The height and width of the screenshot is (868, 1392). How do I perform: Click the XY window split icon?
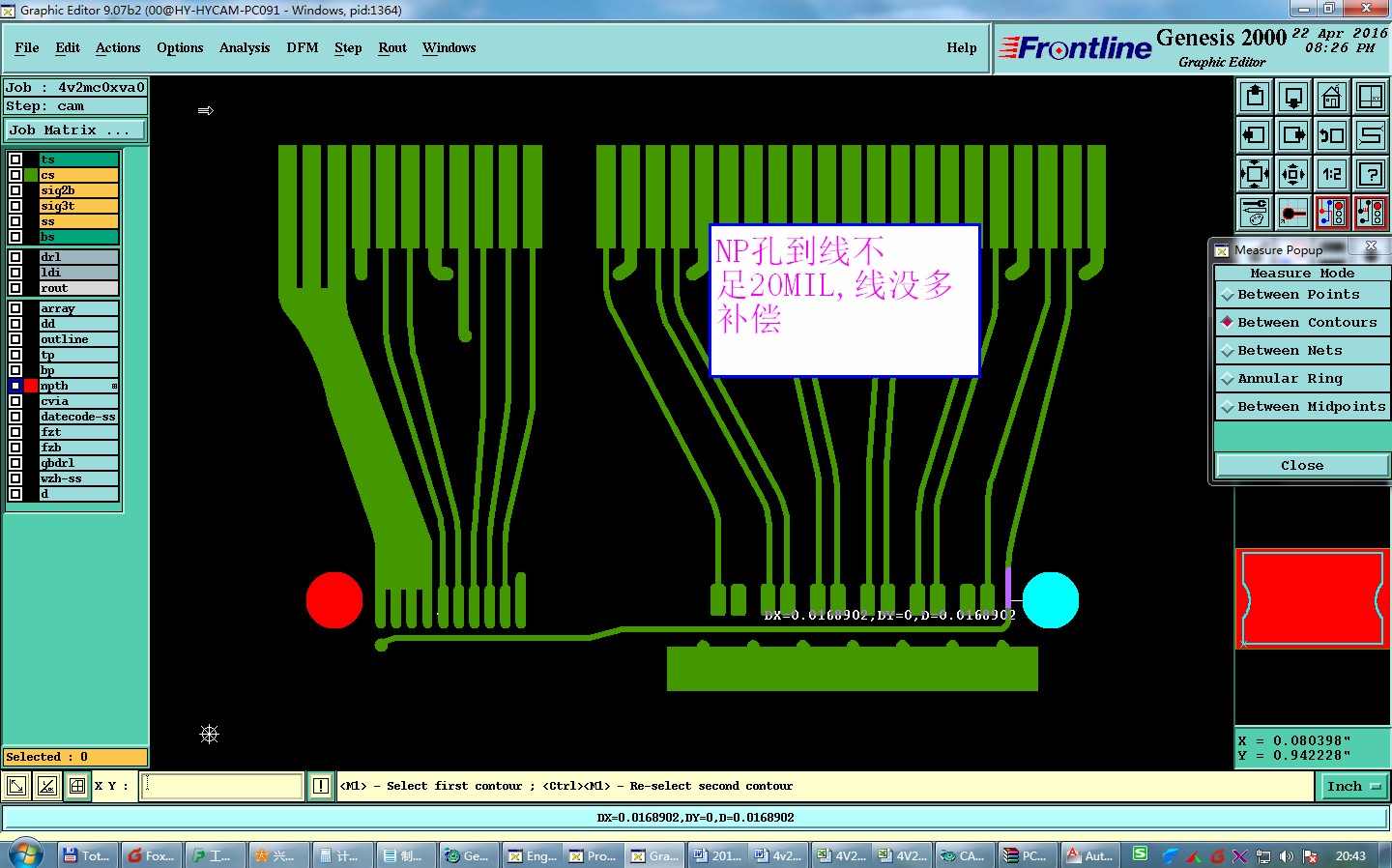(x=1371, y=97)
